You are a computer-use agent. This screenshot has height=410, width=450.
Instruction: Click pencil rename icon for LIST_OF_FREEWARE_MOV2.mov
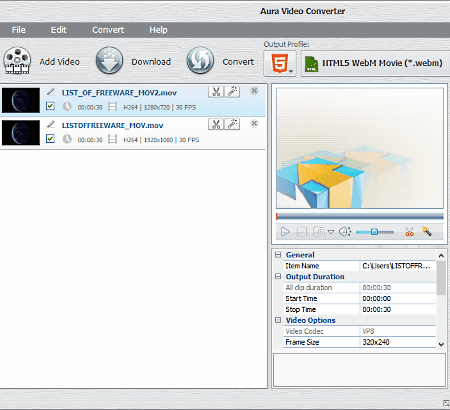coord(51,92)
